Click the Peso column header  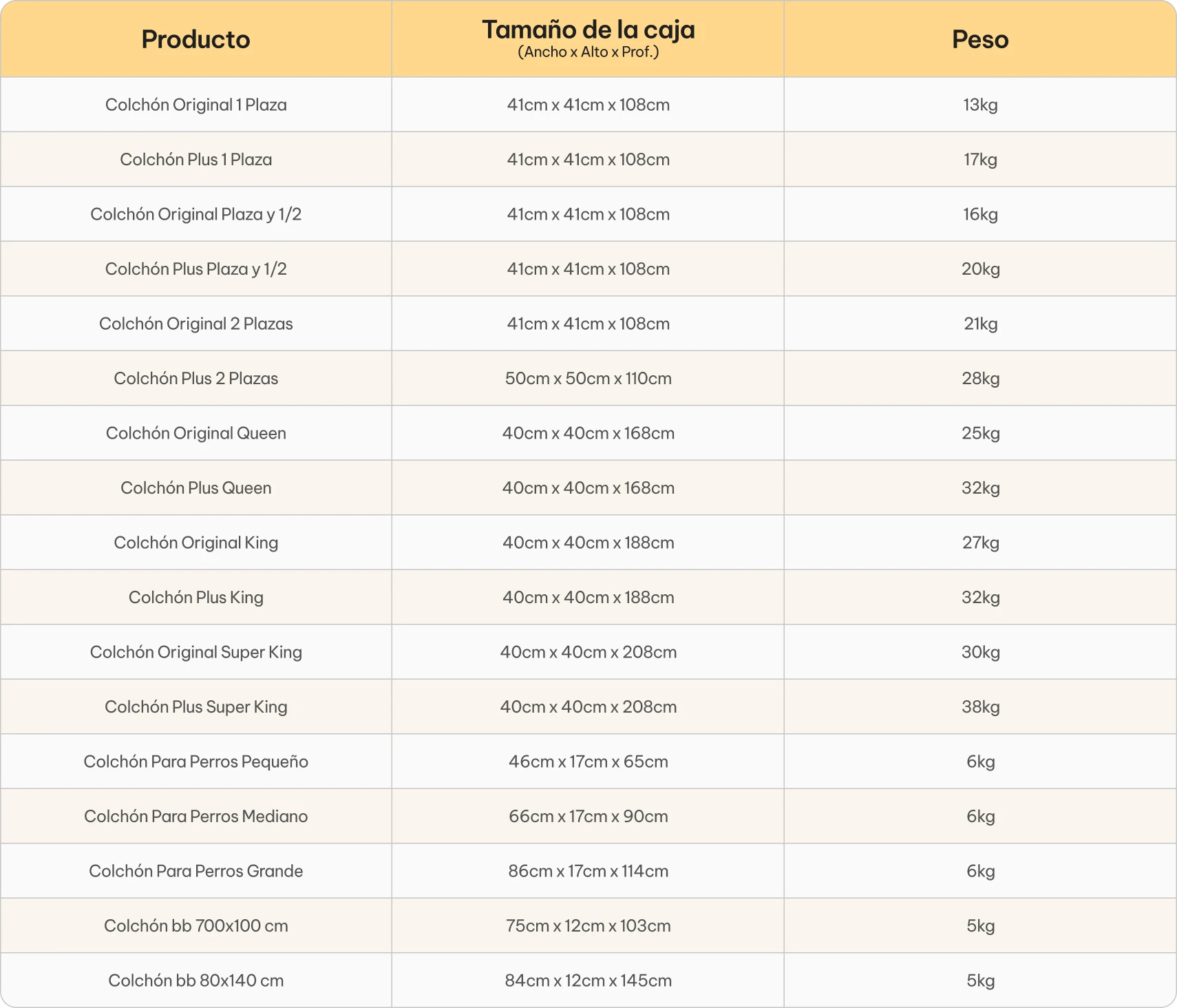pos(980,39)
